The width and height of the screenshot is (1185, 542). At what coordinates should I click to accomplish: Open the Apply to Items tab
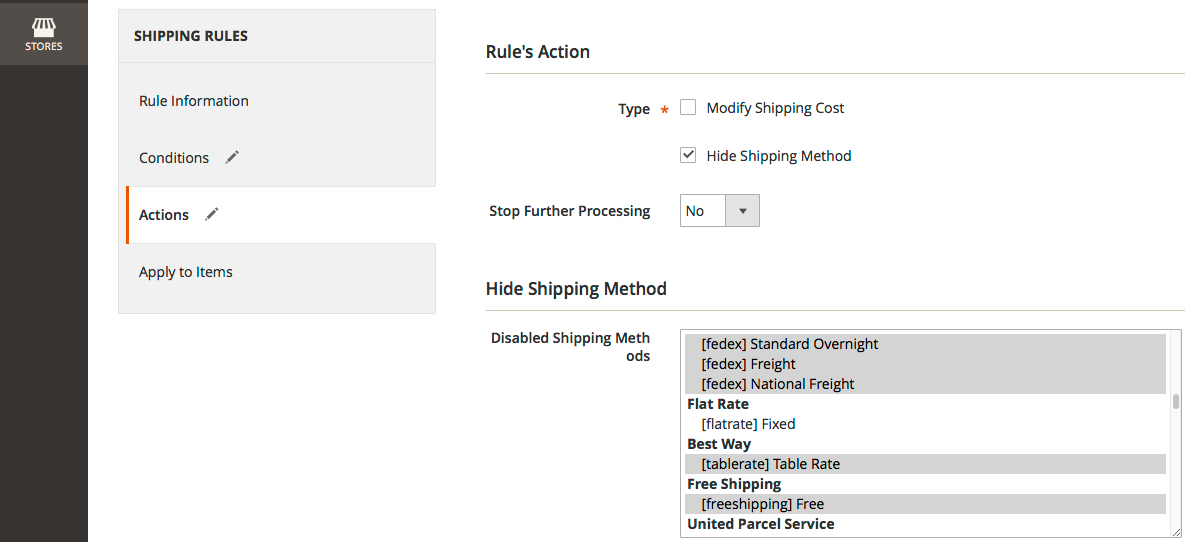coord(186,272)
